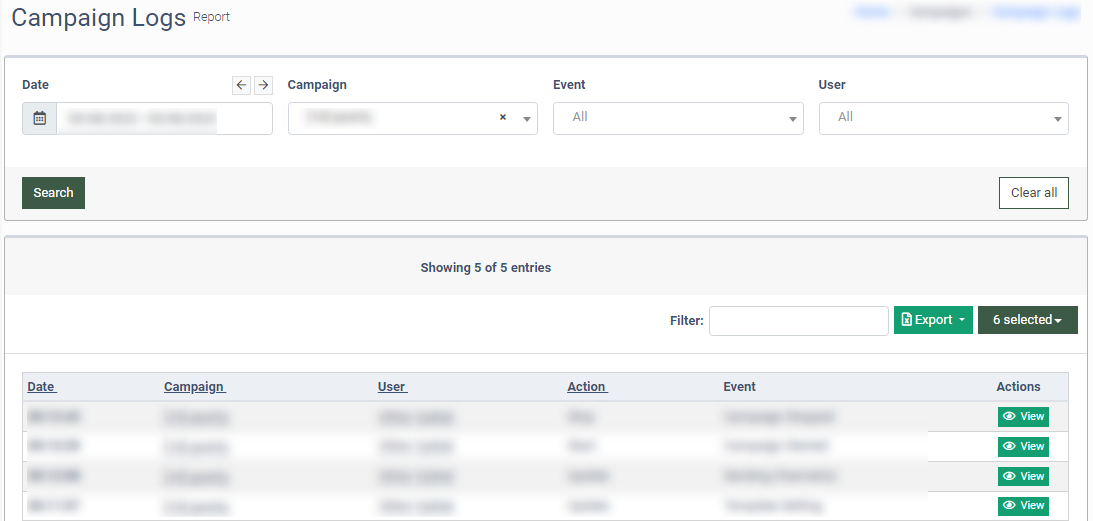Go to next date range arrow
This screenshot has width=1093, height=521.
click(263, 85)
